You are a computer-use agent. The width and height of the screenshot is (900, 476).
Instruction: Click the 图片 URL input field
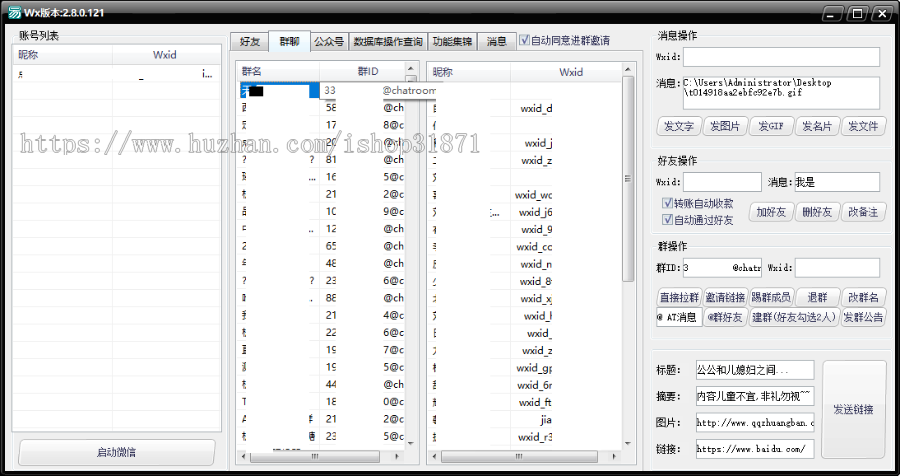tap(755, 423)
